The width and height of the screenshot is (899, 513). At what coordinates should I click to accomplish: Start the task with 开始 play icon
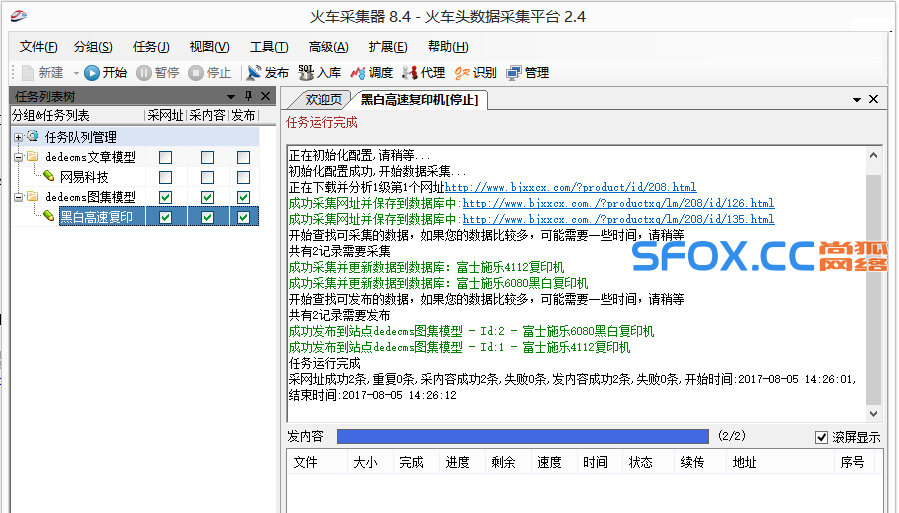pyautogui.click(x=92, y=73)
